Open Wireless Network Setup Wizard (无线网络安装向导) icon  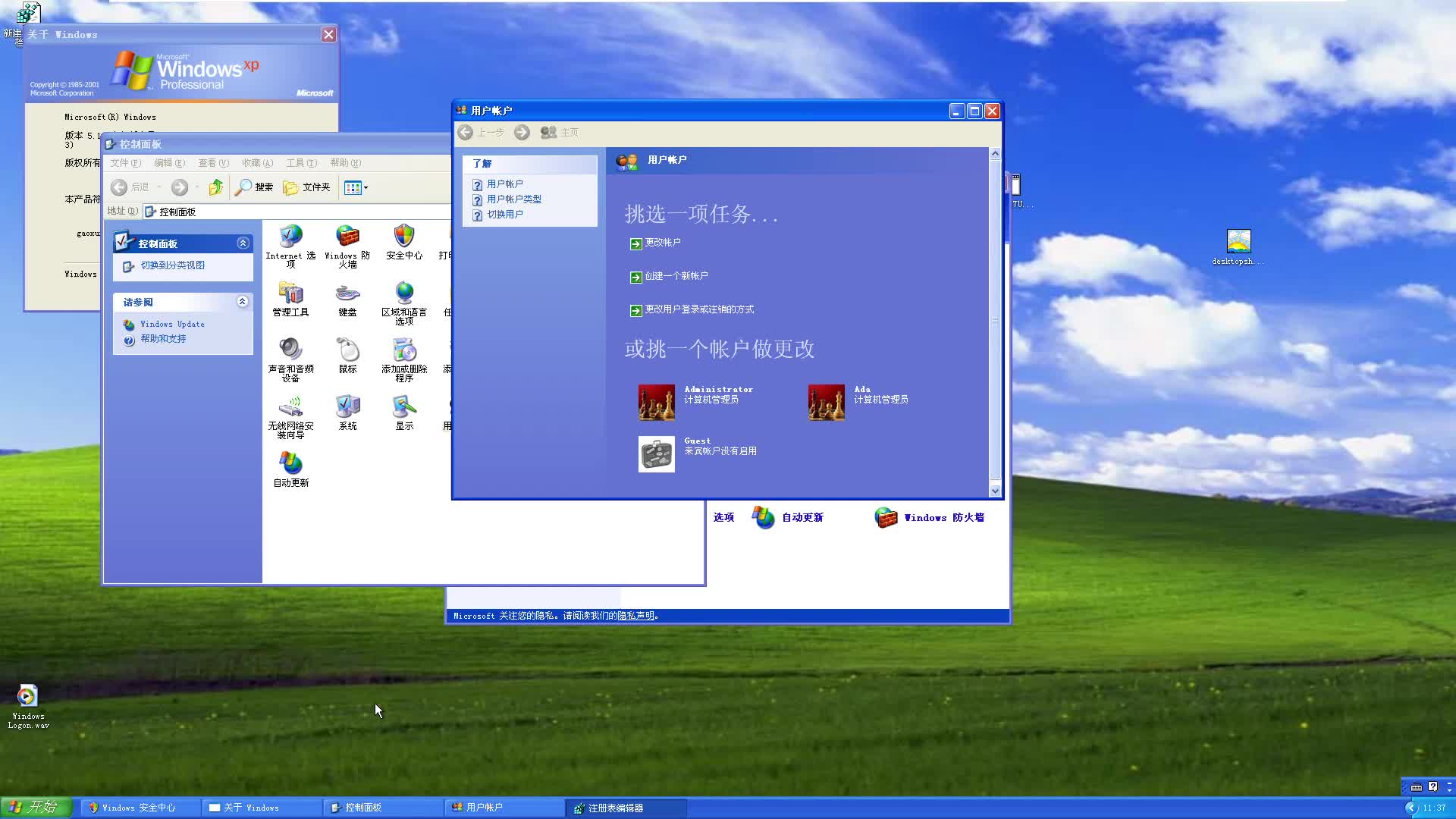pos(290,406)
